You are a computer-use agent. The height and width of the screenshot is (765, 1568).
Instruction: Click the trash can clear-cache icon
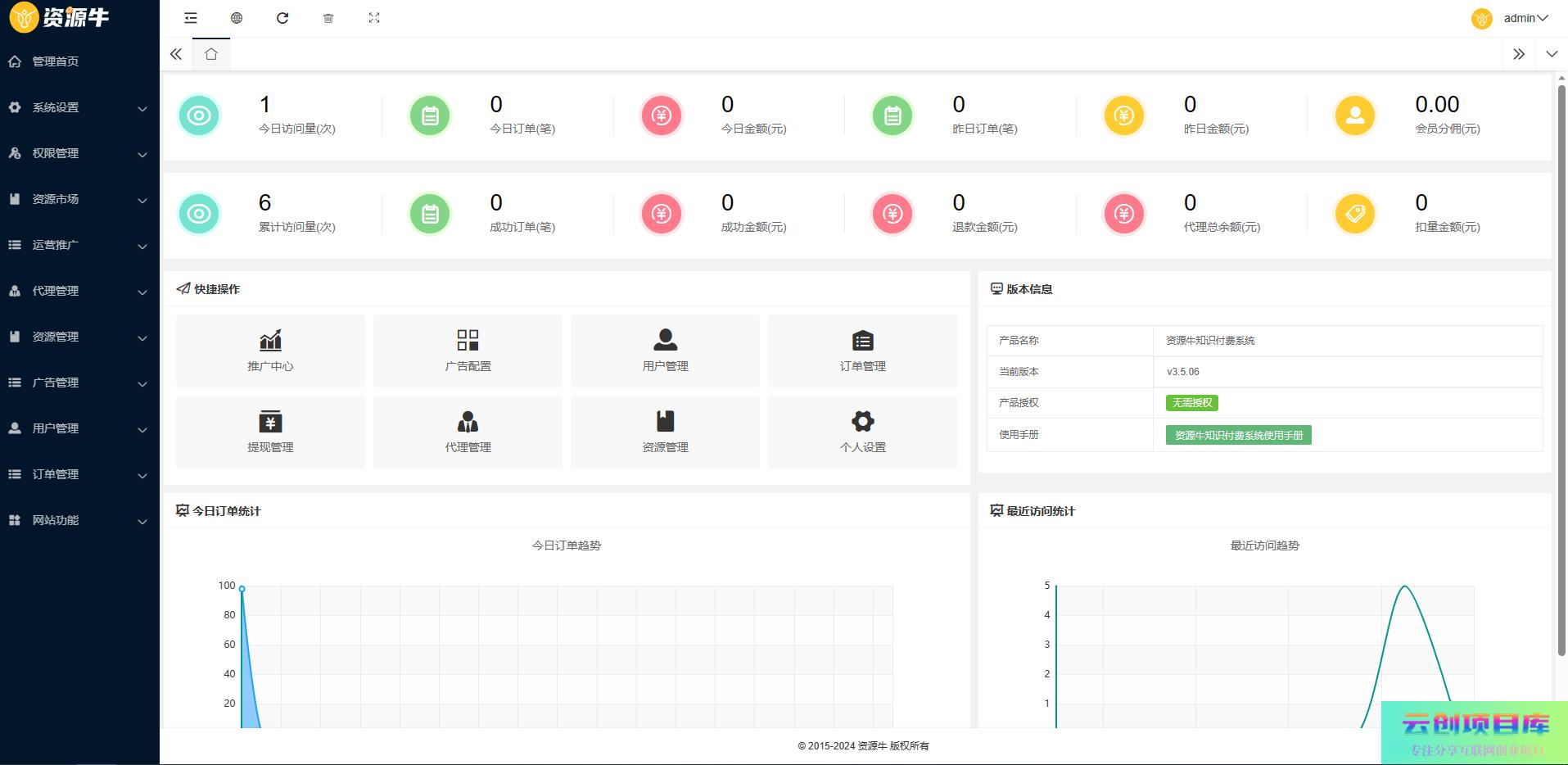[x=328, y=18]
